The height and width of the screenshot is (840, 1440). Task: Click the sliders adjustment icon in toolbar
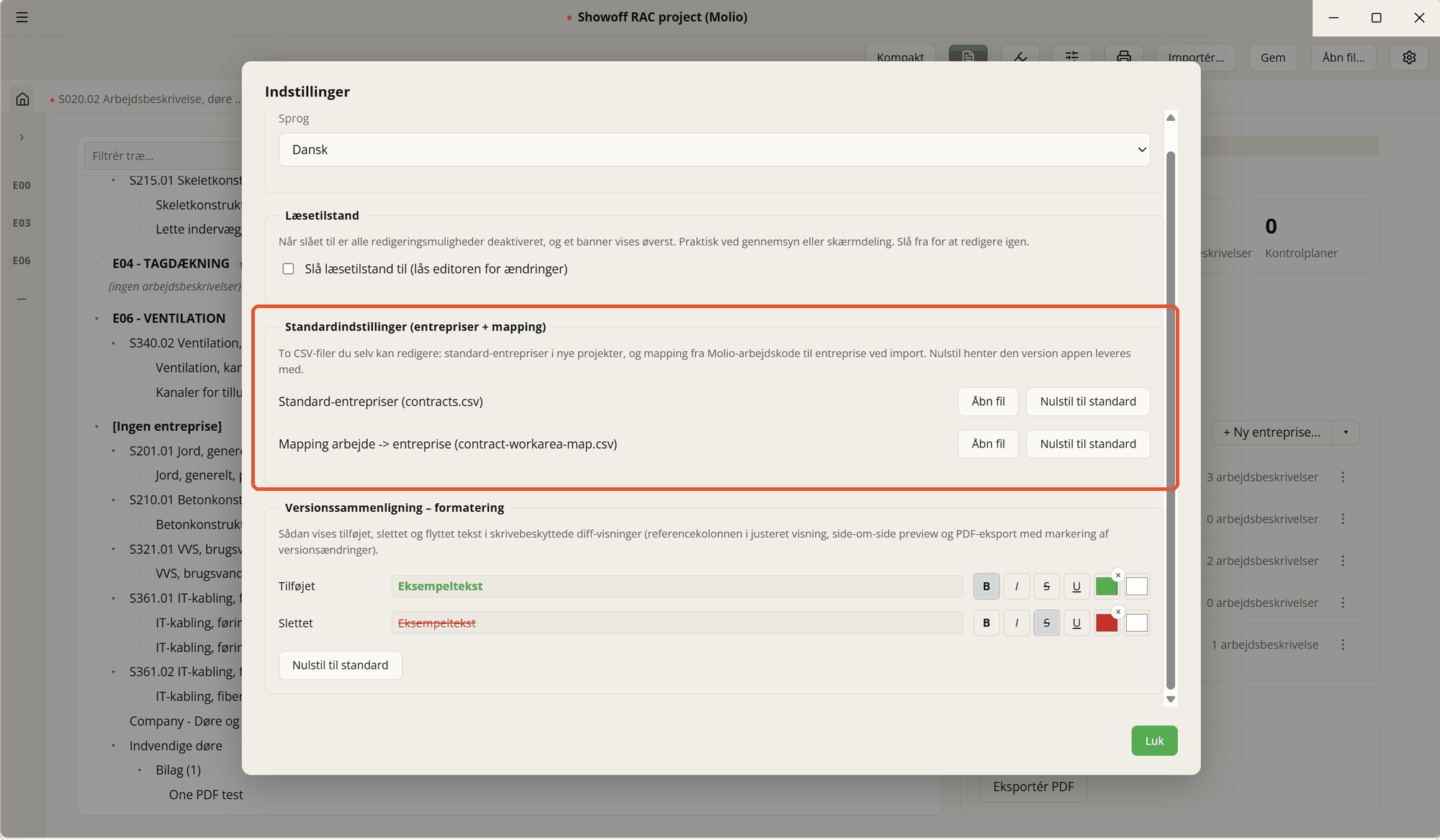[1072, 58]
